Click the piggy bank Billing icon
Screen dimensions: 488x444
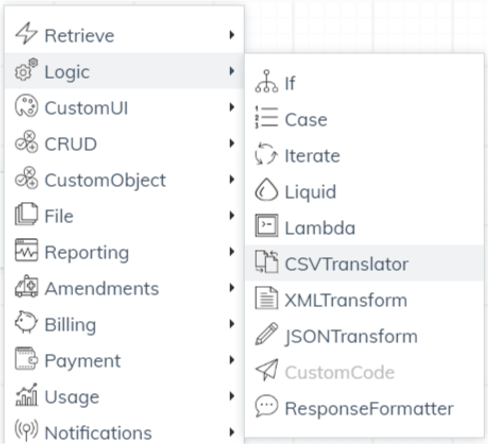pos(26,322)
